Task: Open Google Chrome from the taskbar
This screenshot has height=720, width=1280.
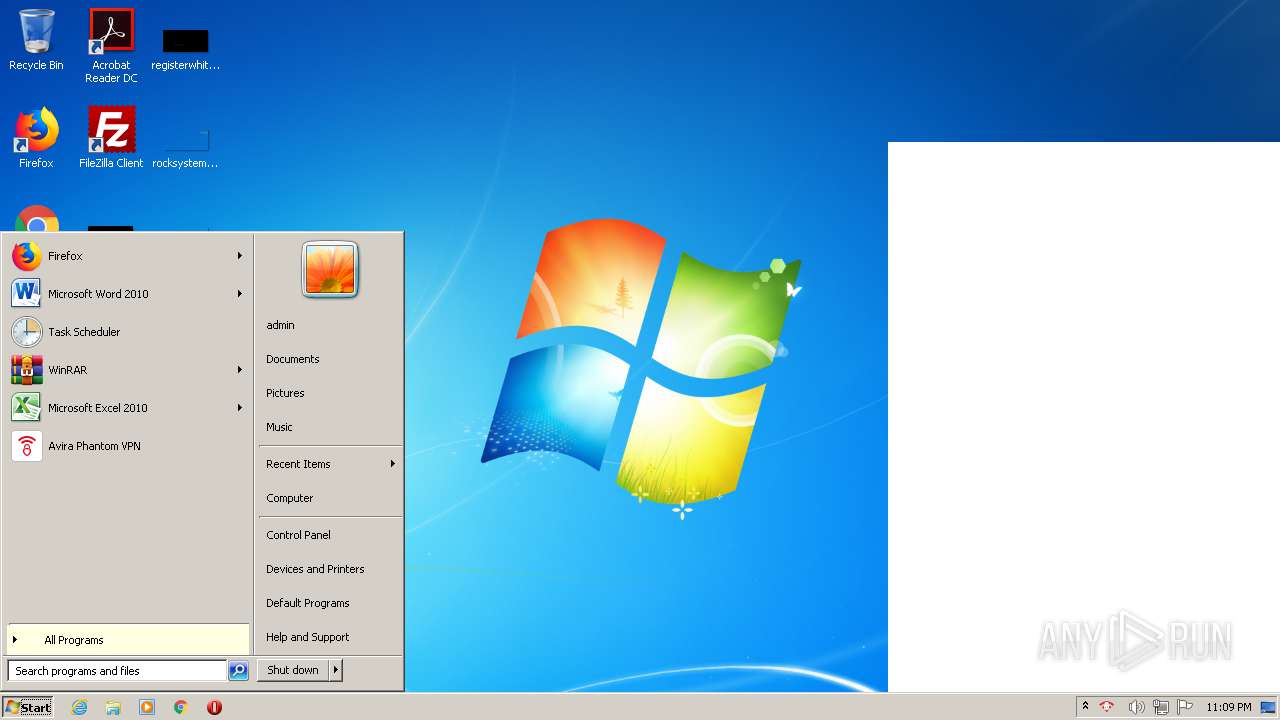Action: pyautogui.click(x=181, y=707)
